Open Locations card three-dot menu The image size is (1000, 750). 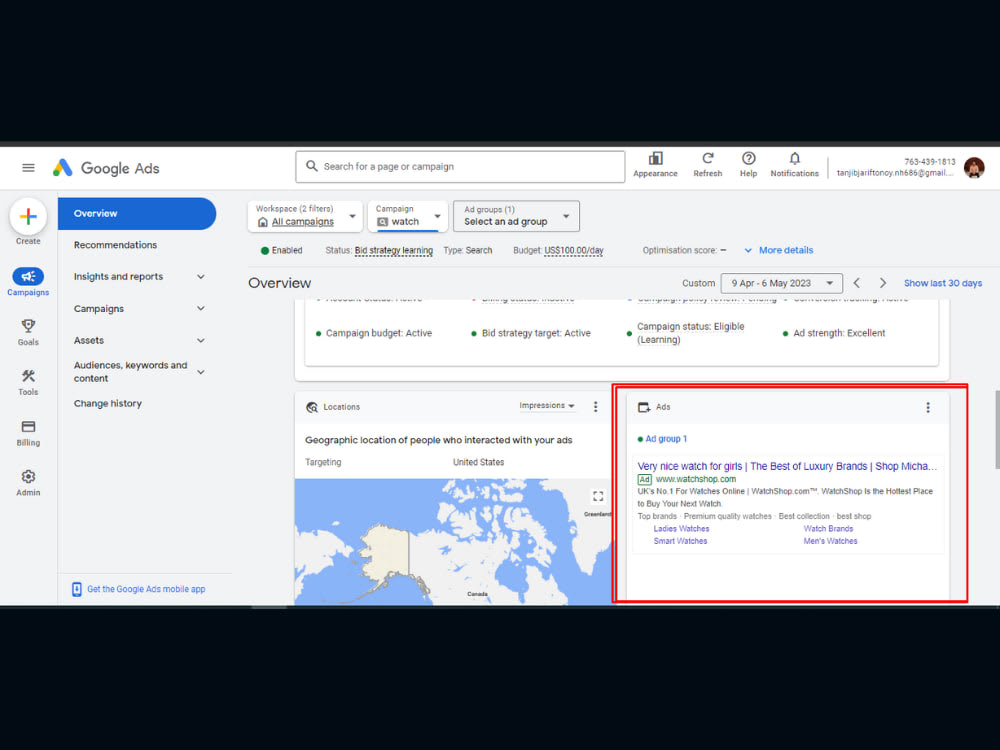pyautogui.click(x=596, y=407)
